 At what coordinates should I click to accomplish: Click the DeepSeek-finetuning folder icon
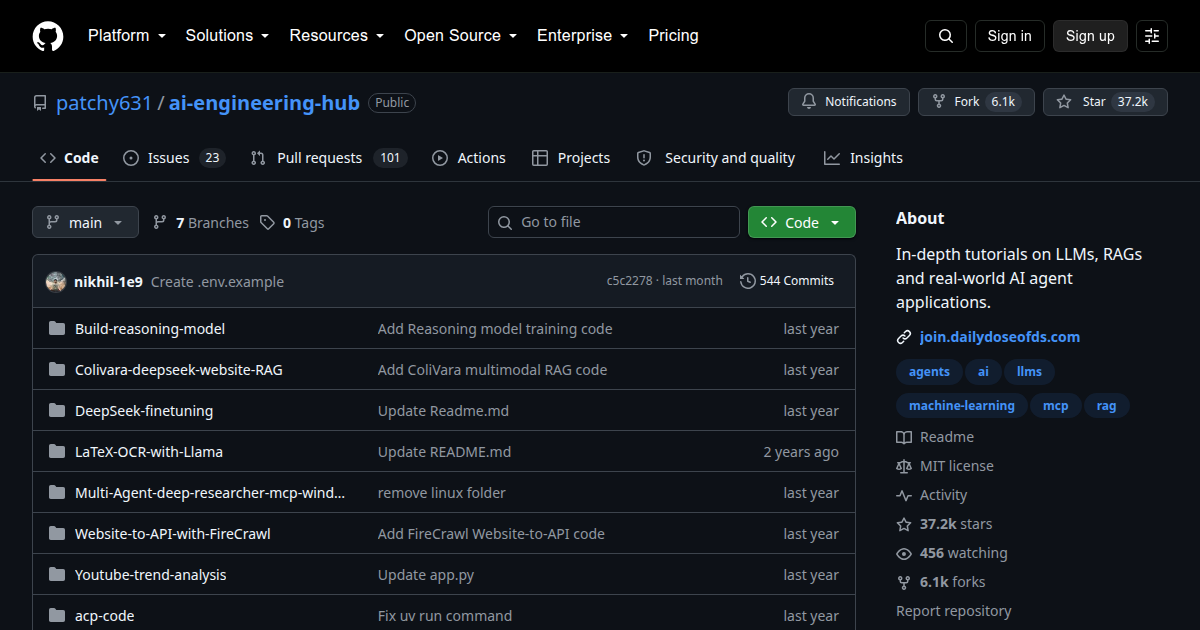[57, 411]
